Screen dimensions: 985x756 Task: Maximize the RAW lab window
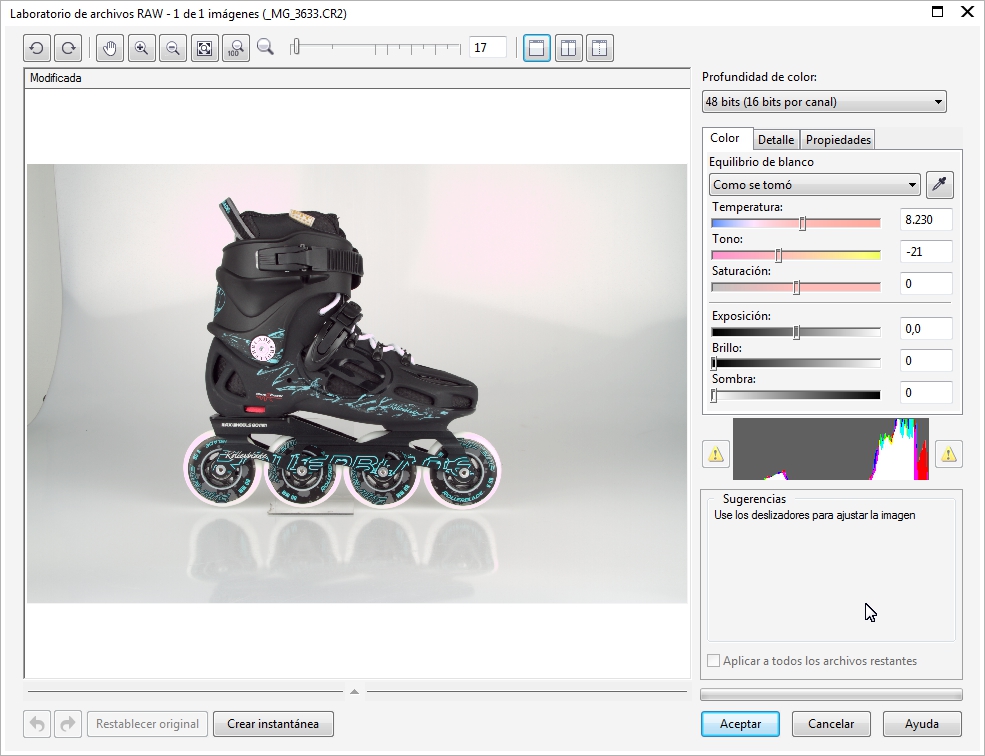coord(937,12)
